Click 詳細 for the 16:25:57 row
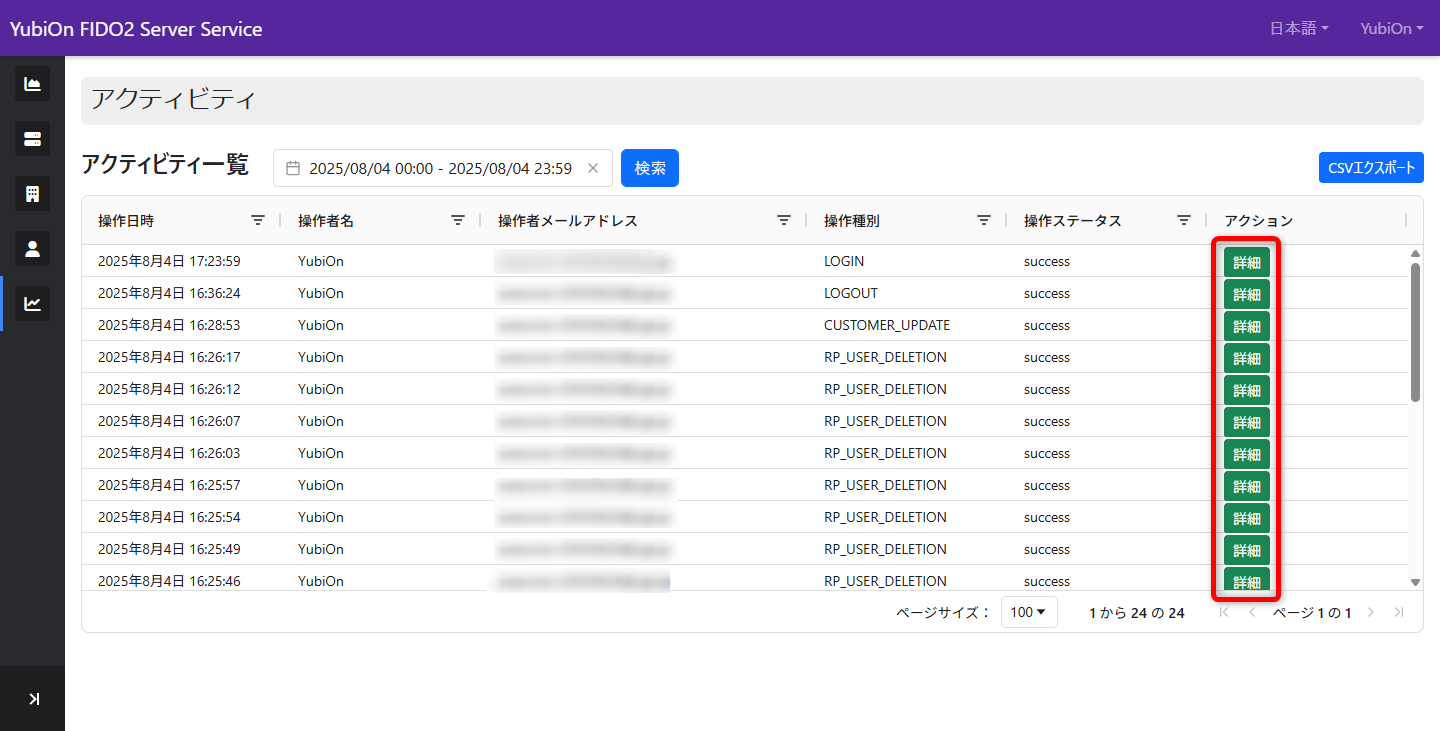The image size is (1440, 731). coord(1247,487)
